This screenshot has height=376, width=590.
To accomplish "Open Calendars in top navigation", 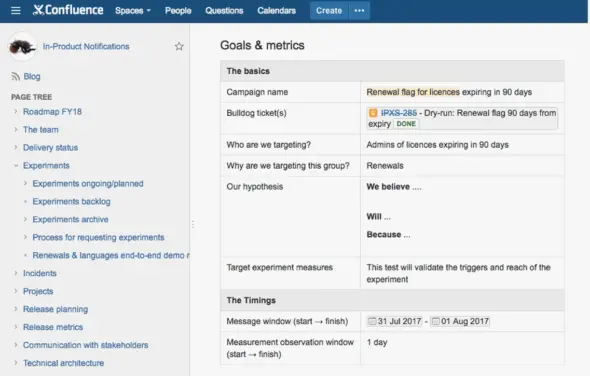I will point(277,11).
